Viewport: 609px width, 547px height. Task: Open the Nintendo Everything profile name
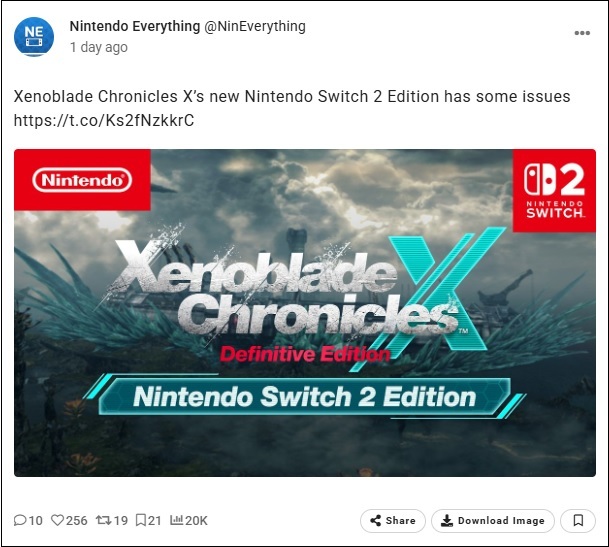134,26
